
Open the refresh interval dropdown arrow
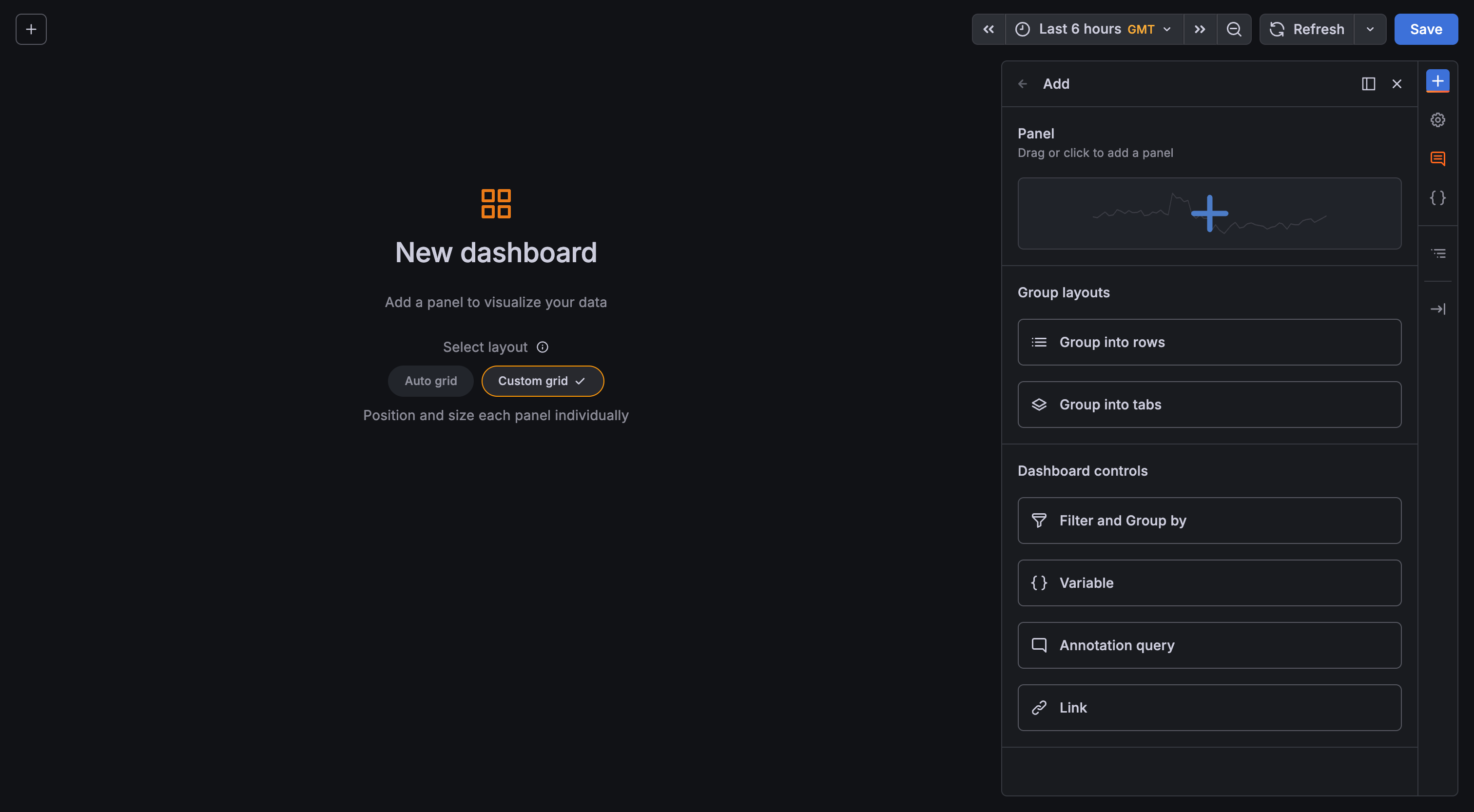(x=1370, y=29)
